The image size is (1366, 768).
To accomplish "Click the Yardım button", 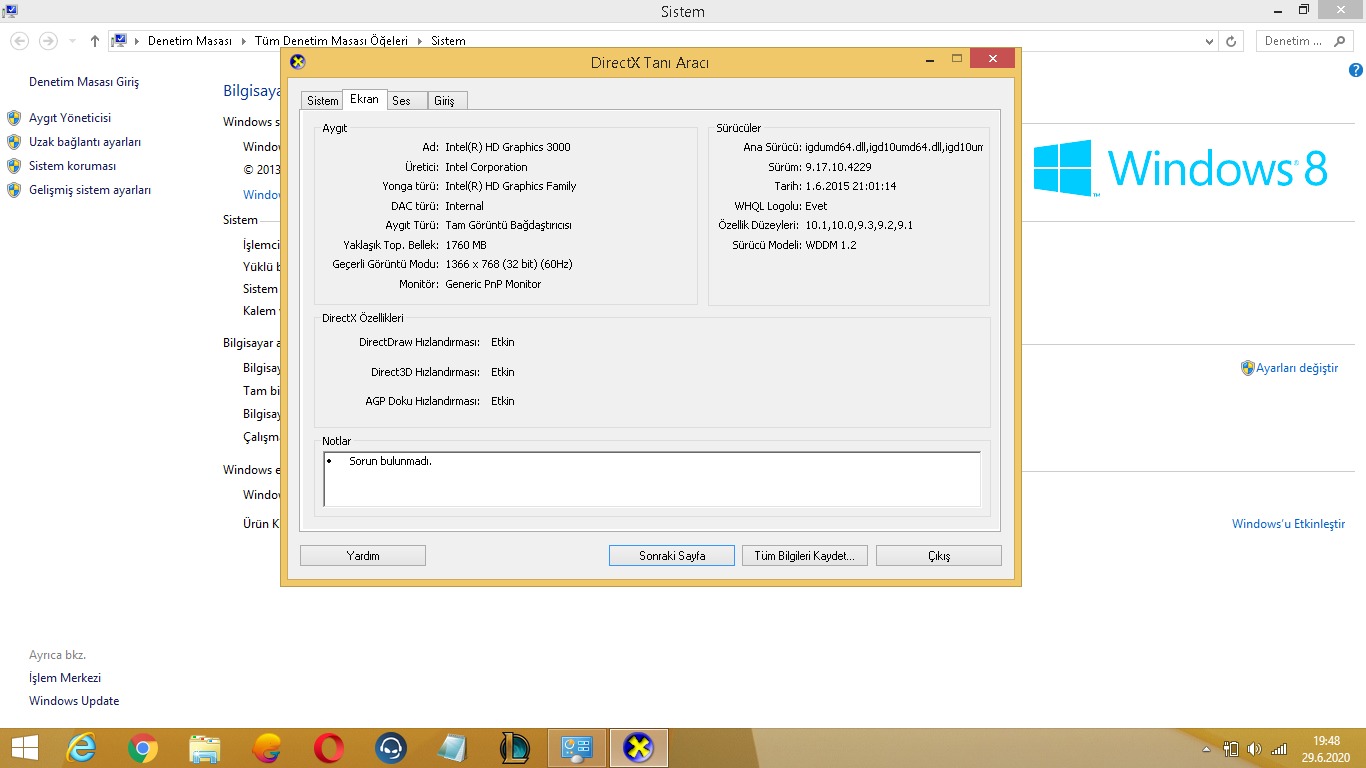I will pos(363,556).
